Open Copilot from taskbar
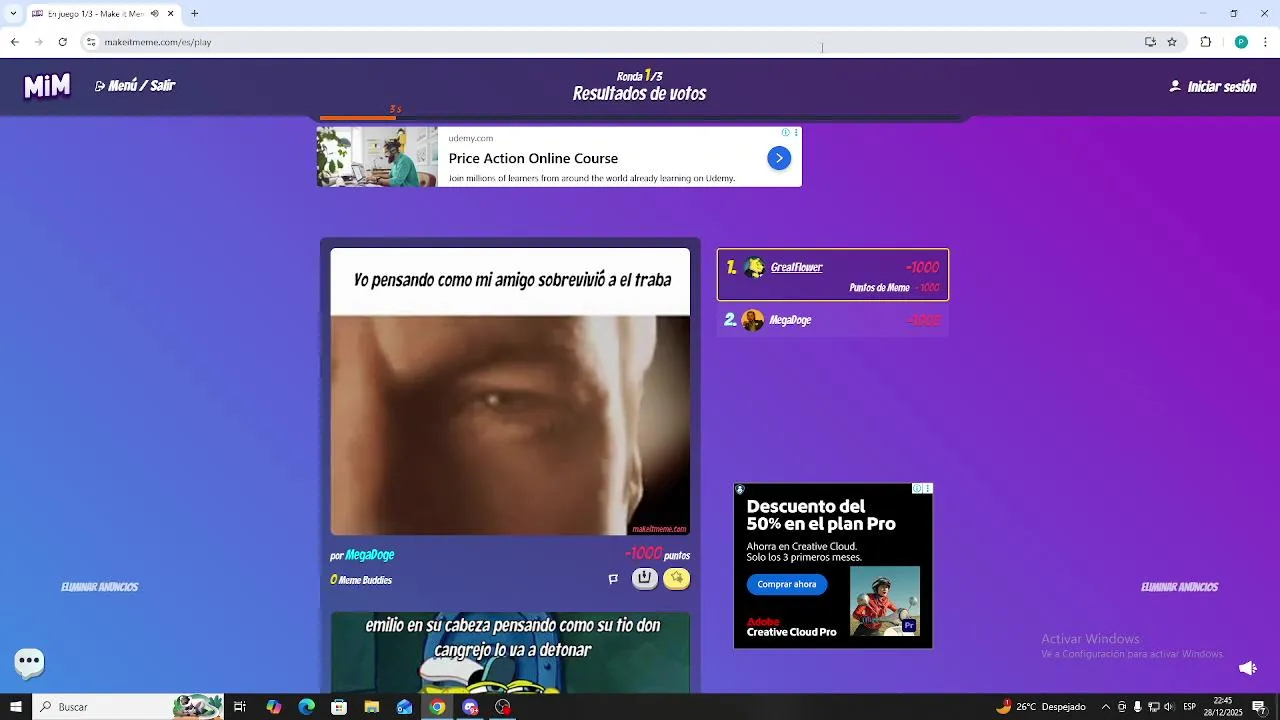1280x720 pixels. tap(274, 707)
